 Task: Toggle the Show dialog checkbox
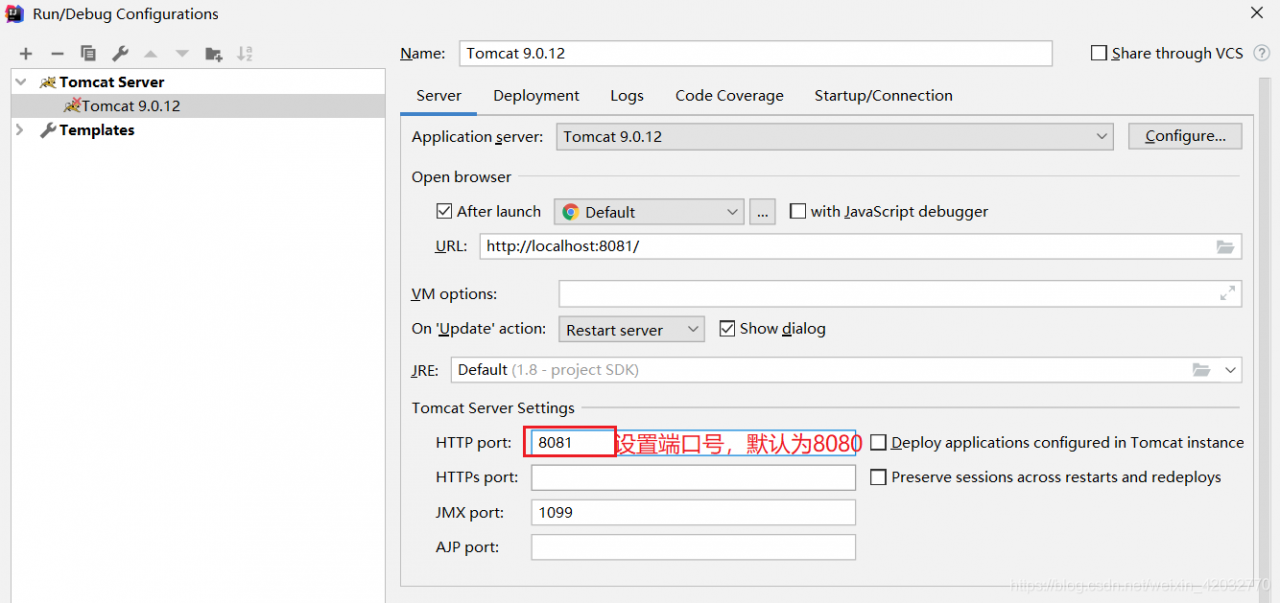tap(728, 328)
